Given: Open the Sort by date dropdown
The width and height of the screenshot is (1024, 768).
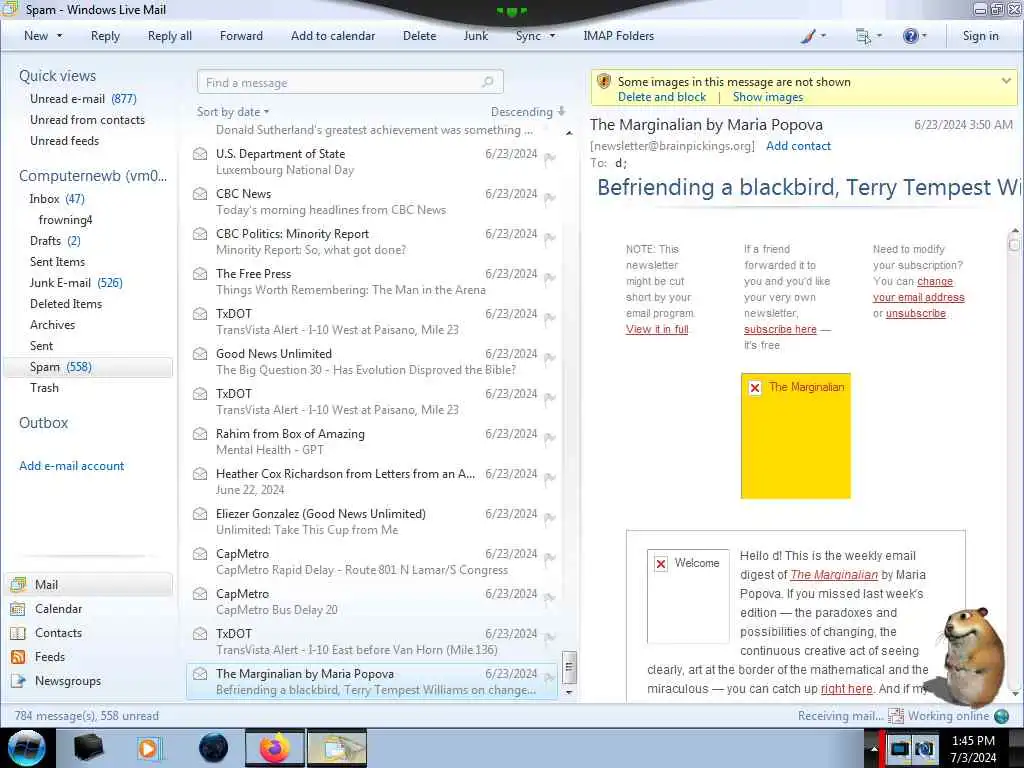Looking at the screenshot, I should coord(233,112).
